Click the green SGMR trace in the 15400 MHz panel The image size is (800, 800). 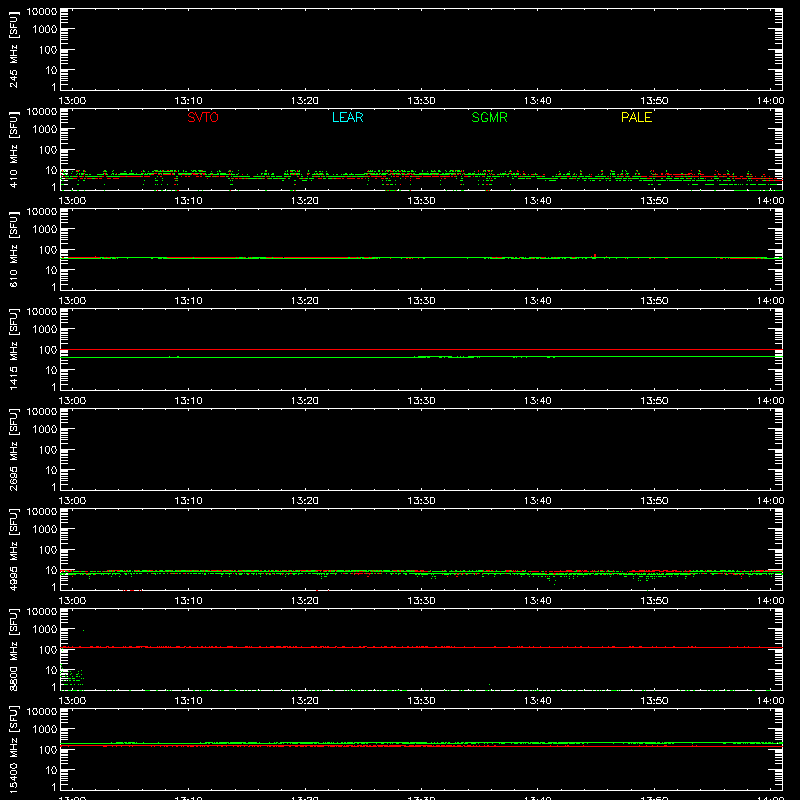[x=421, y=743]
